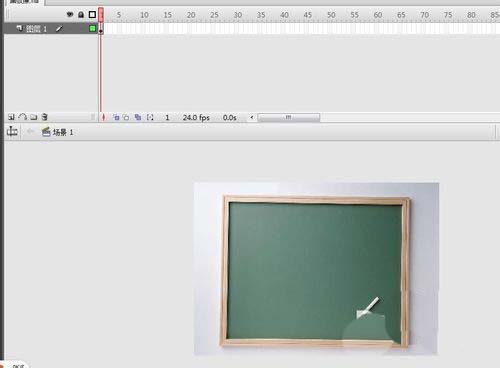Click the Delete Layer trash icon

[x=44, y=117]
